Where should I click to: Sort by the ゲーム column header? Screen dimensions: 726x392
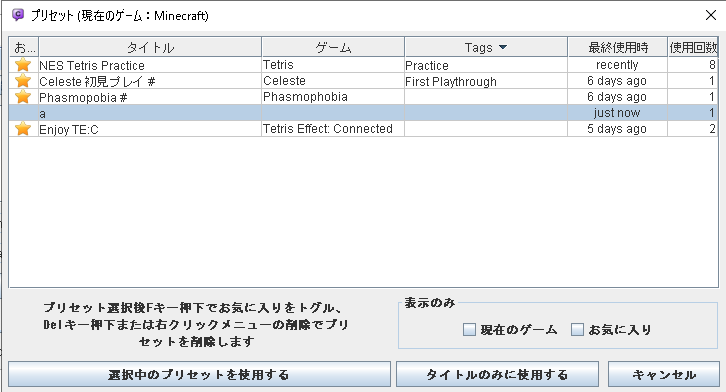333,47
